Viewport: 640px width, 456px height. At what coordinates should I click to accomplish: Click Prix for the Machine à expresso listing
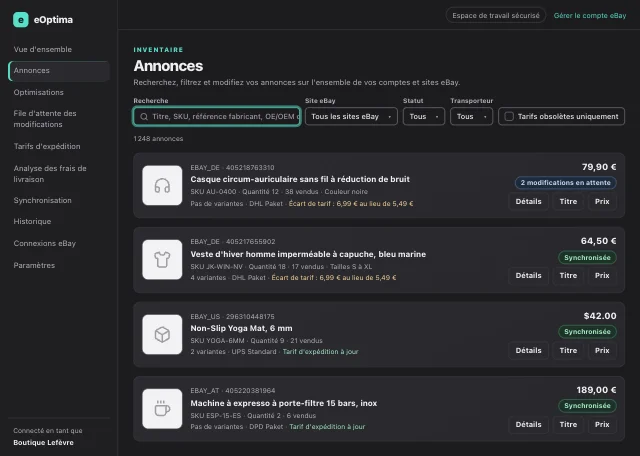pyautogui.click(x=602, y=425)
